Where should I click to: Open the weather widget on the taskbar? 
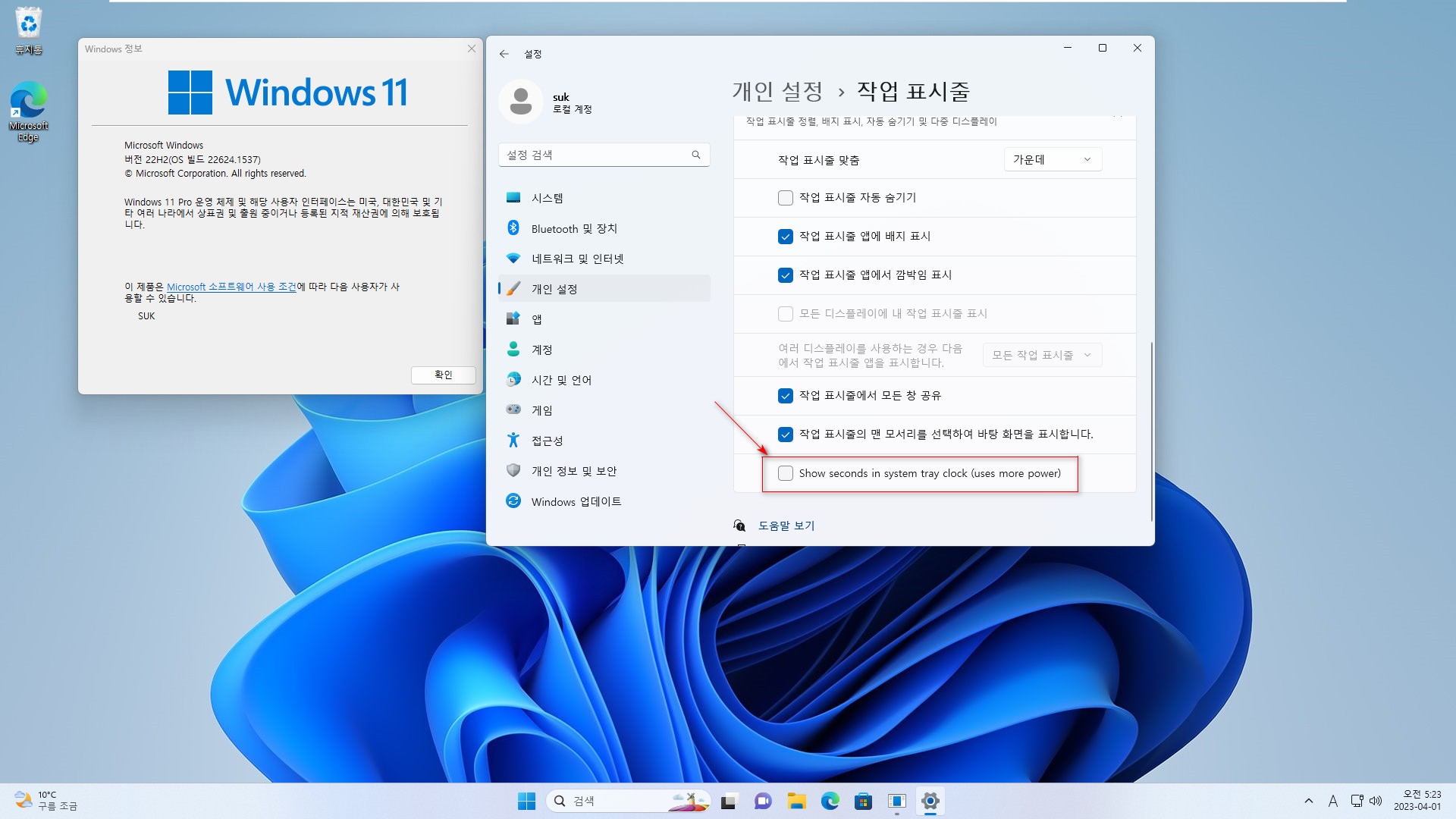click(x=46, y=801)
